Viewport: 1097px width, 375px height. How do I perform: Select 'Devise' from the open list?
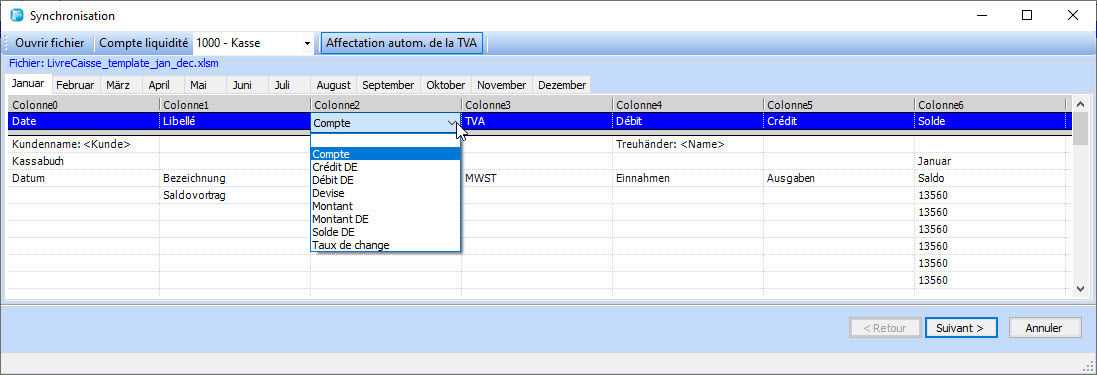coord(328,193)
